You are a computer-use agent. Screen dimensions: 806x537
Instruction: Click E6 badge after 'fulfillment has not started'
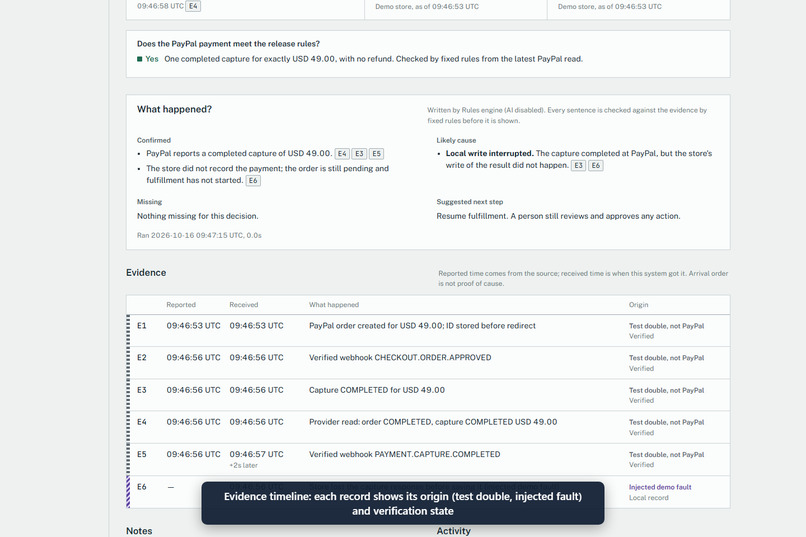253,180
